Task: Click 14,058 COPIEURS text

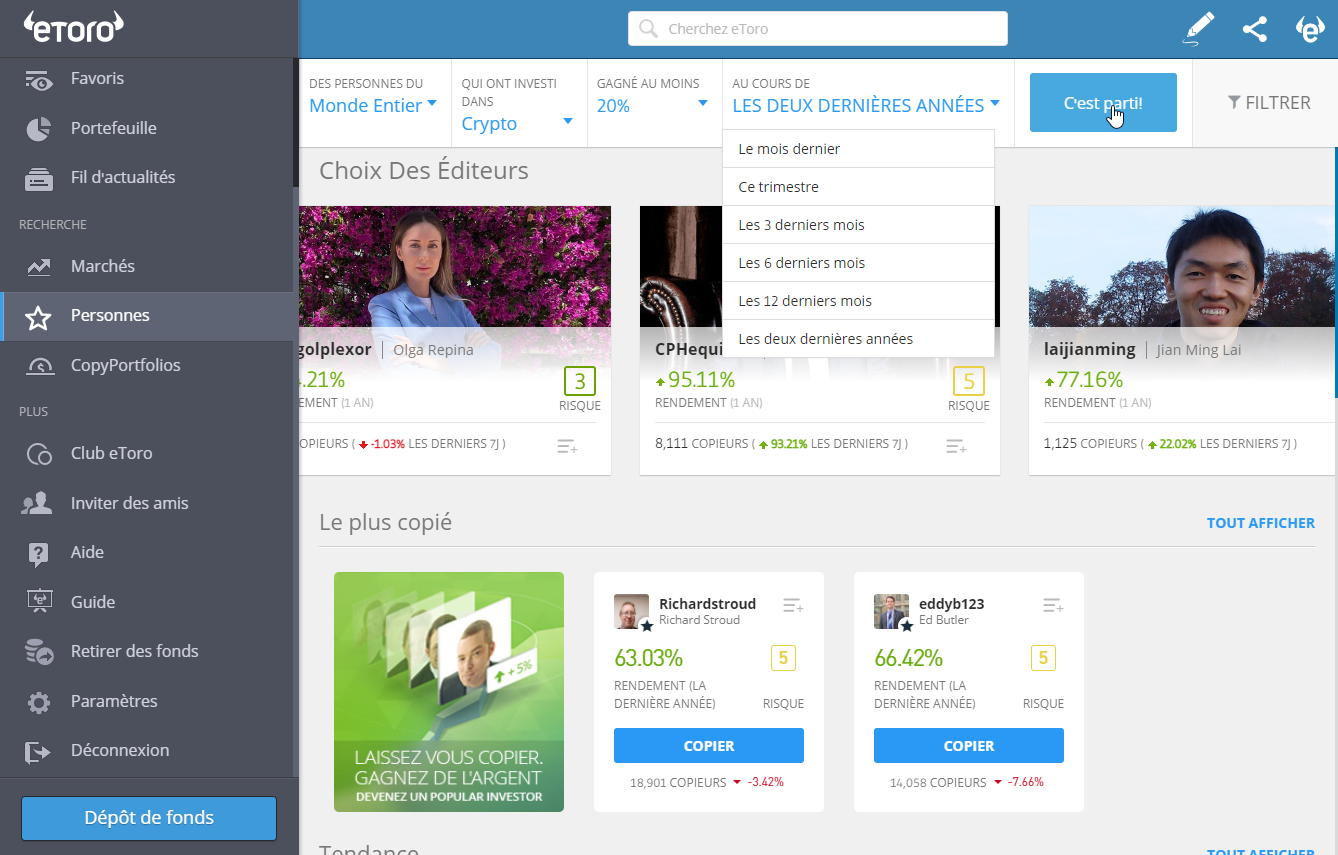Action: pyautogui.click(x=938, y=783)
